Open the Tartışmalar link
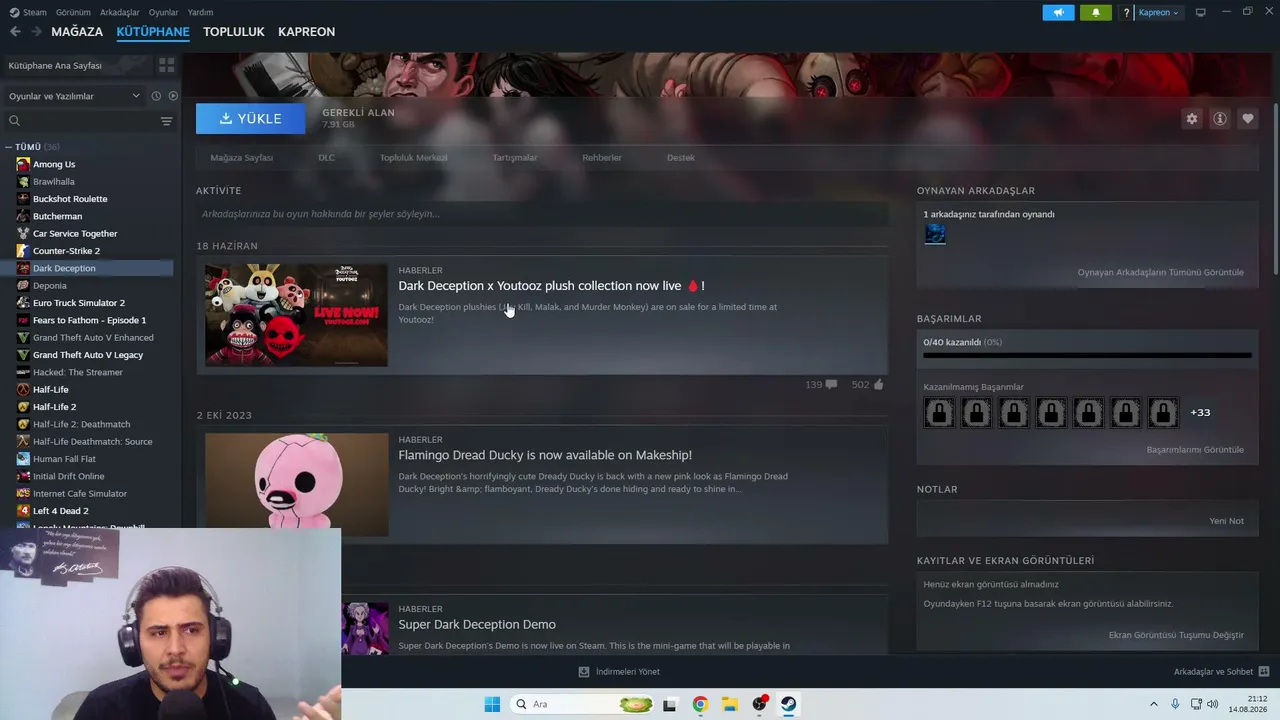The image size is (1280, 720). click(x=515, y=158)
